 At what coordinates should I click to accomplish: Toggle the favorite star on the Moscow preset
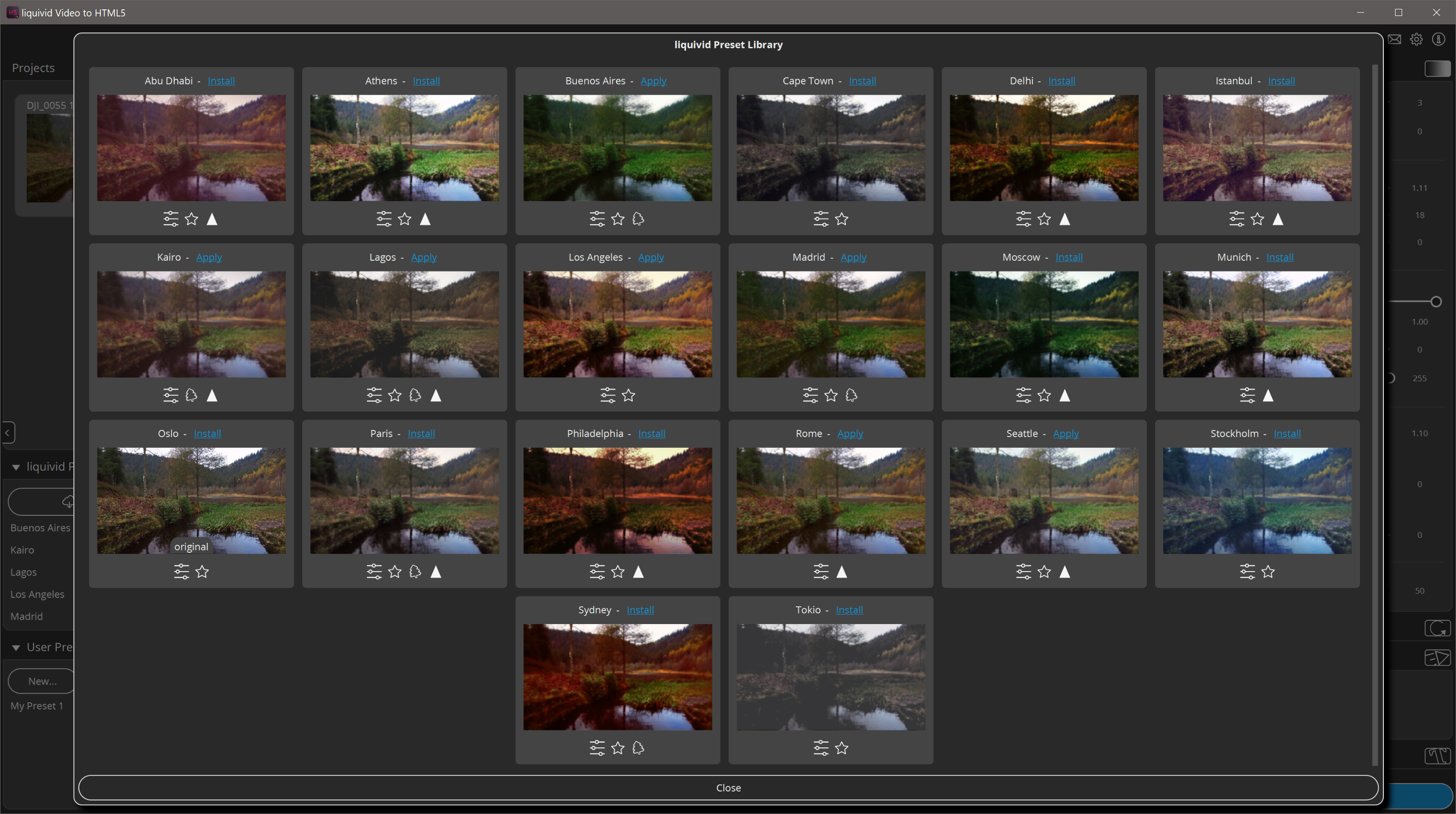coord(1044,395)
